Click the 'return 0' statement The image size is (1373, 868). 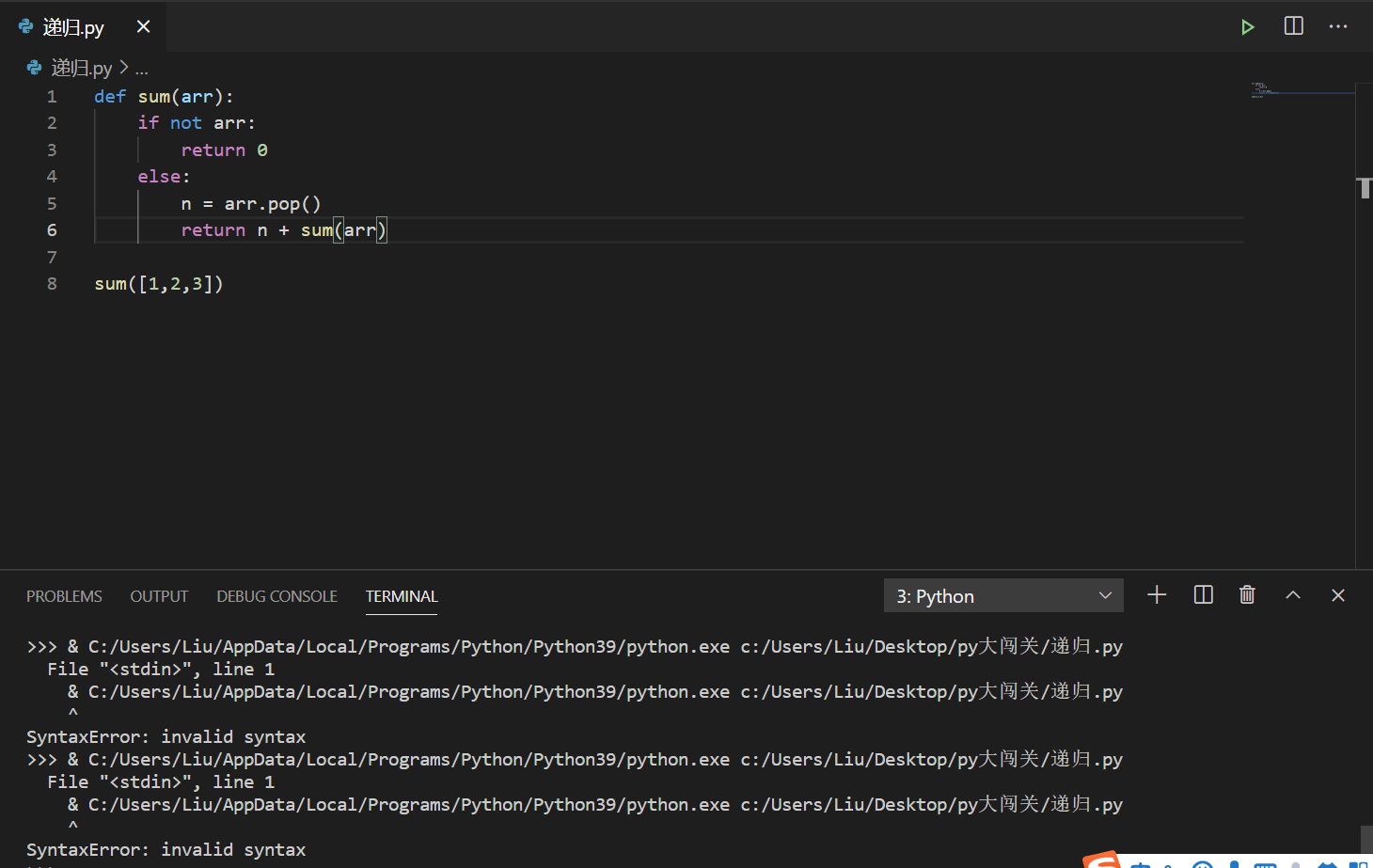pyautogui.click(x=225, y=150)
